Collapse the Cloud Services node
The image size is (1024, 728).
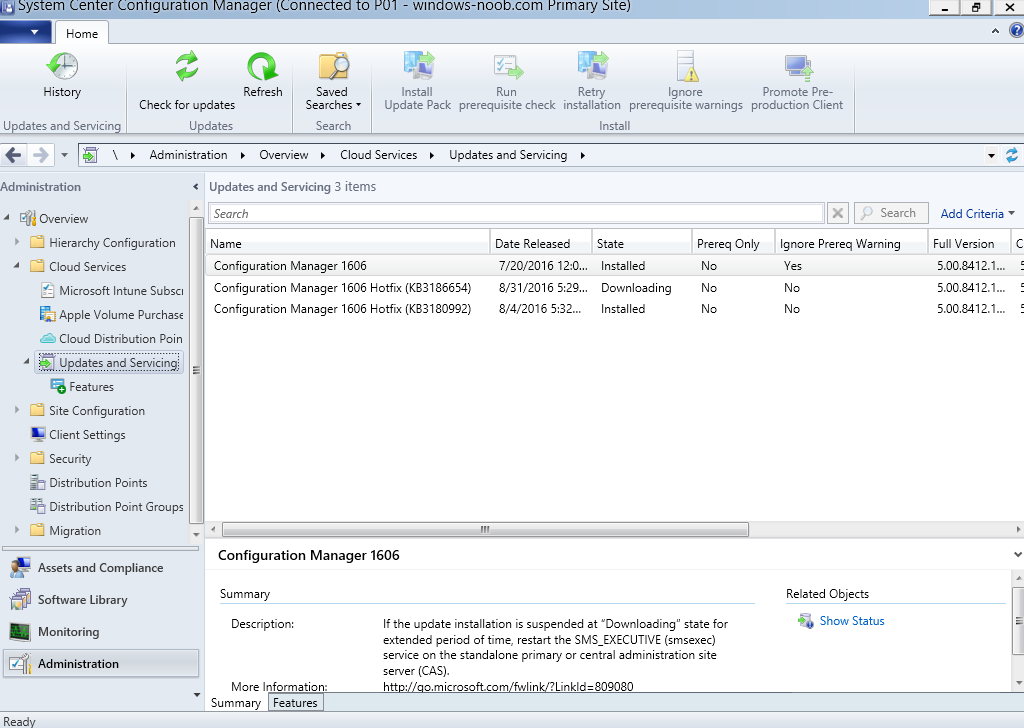pyautogui.click(x=17, y=266)
